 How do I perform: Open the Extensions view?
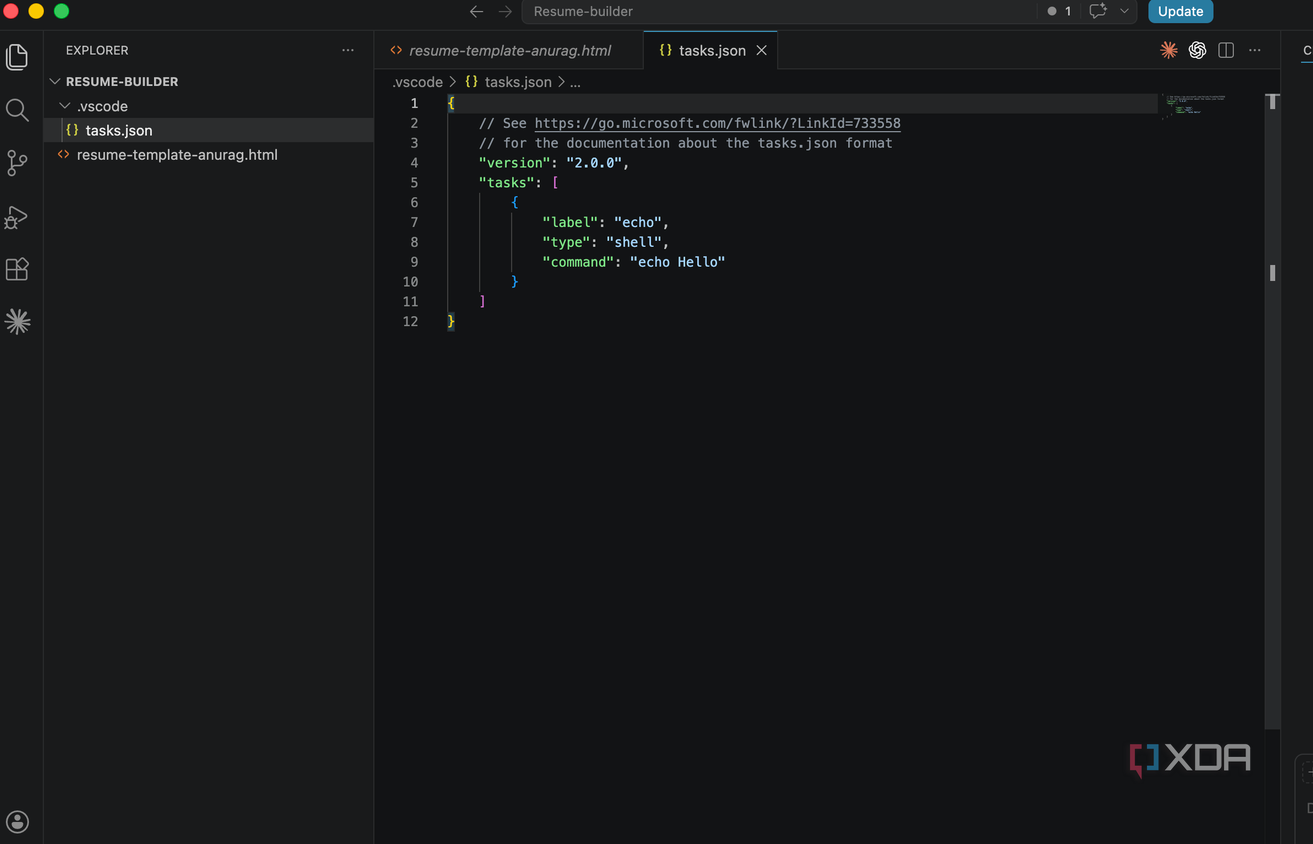click(x=17, y=269)
